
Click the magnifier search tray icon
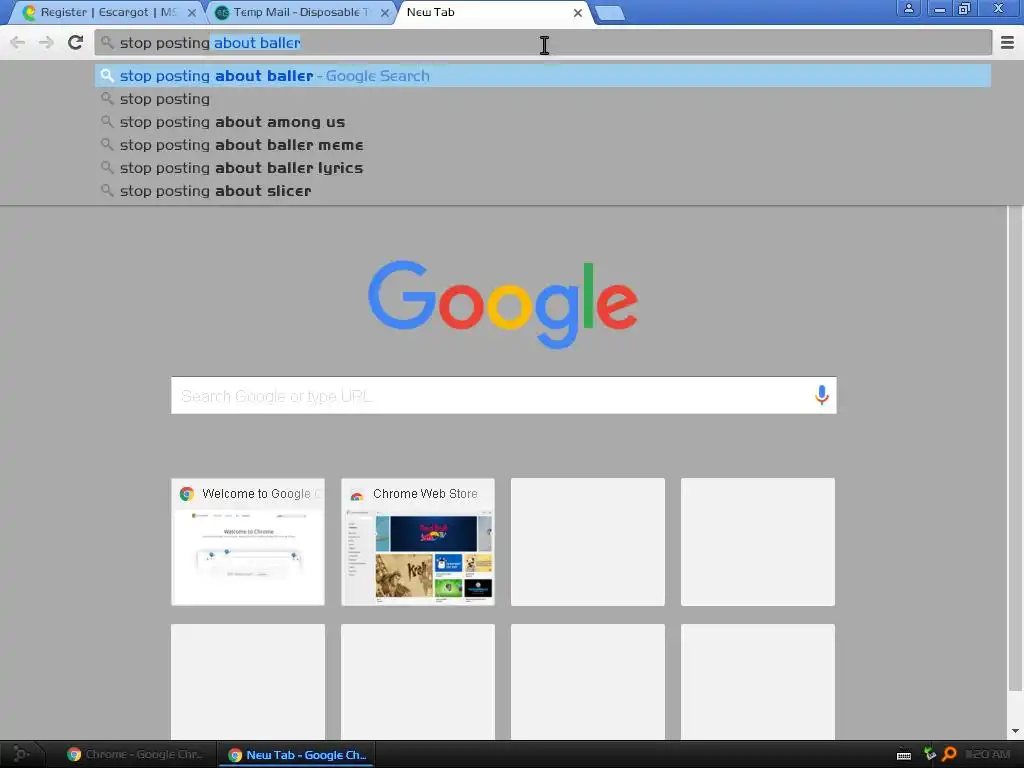pyautogui.click(x=950, y=754)
